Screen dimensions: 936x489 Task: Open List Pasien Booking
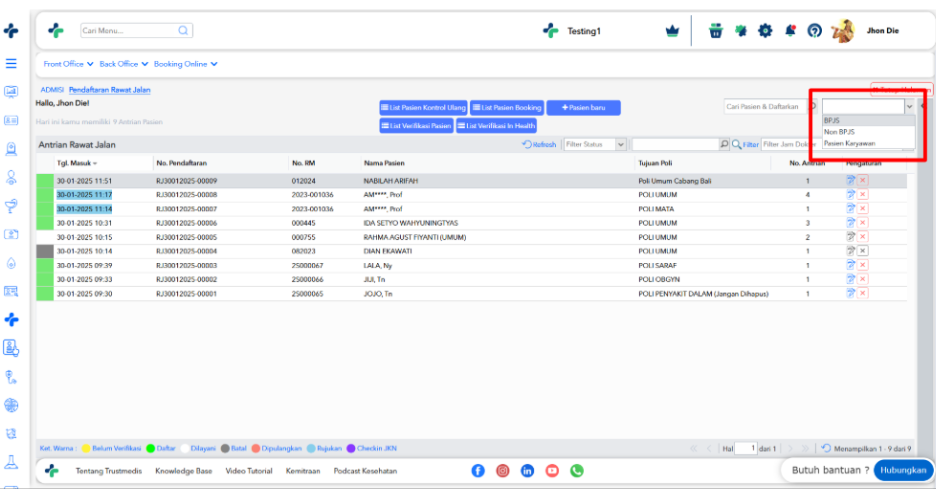point(507,107)
